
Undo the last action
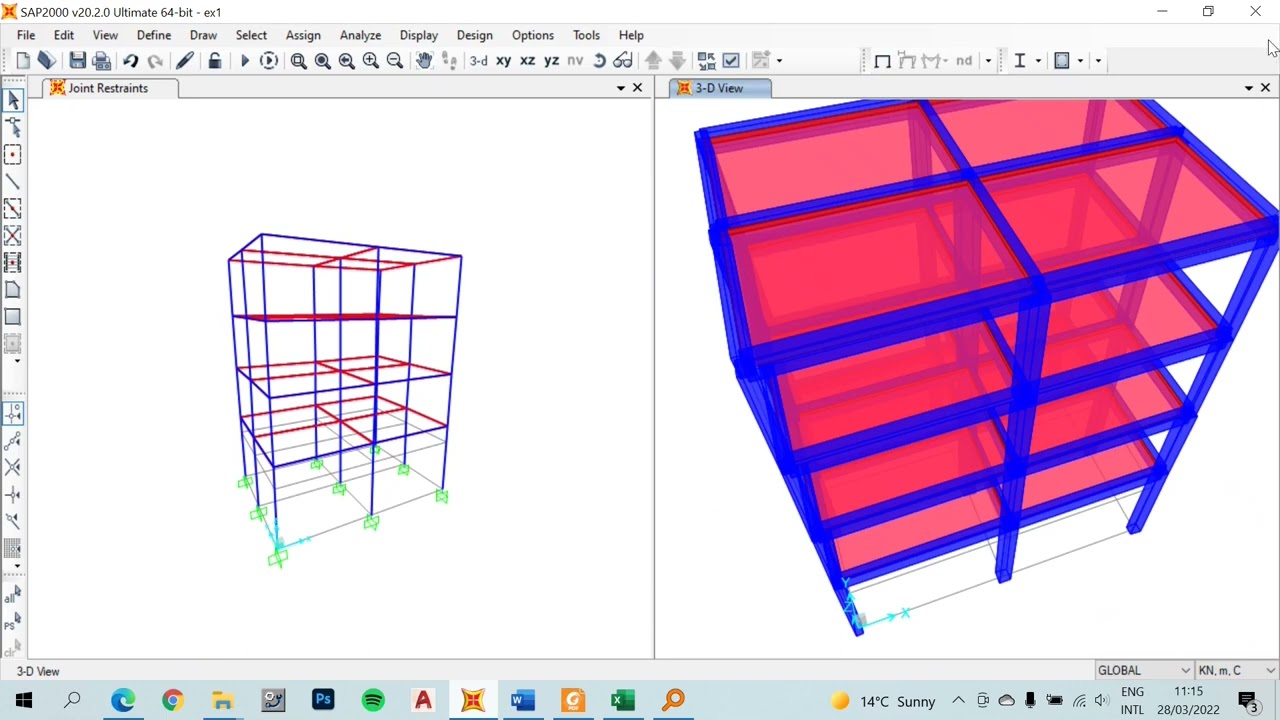click(130, 61)
